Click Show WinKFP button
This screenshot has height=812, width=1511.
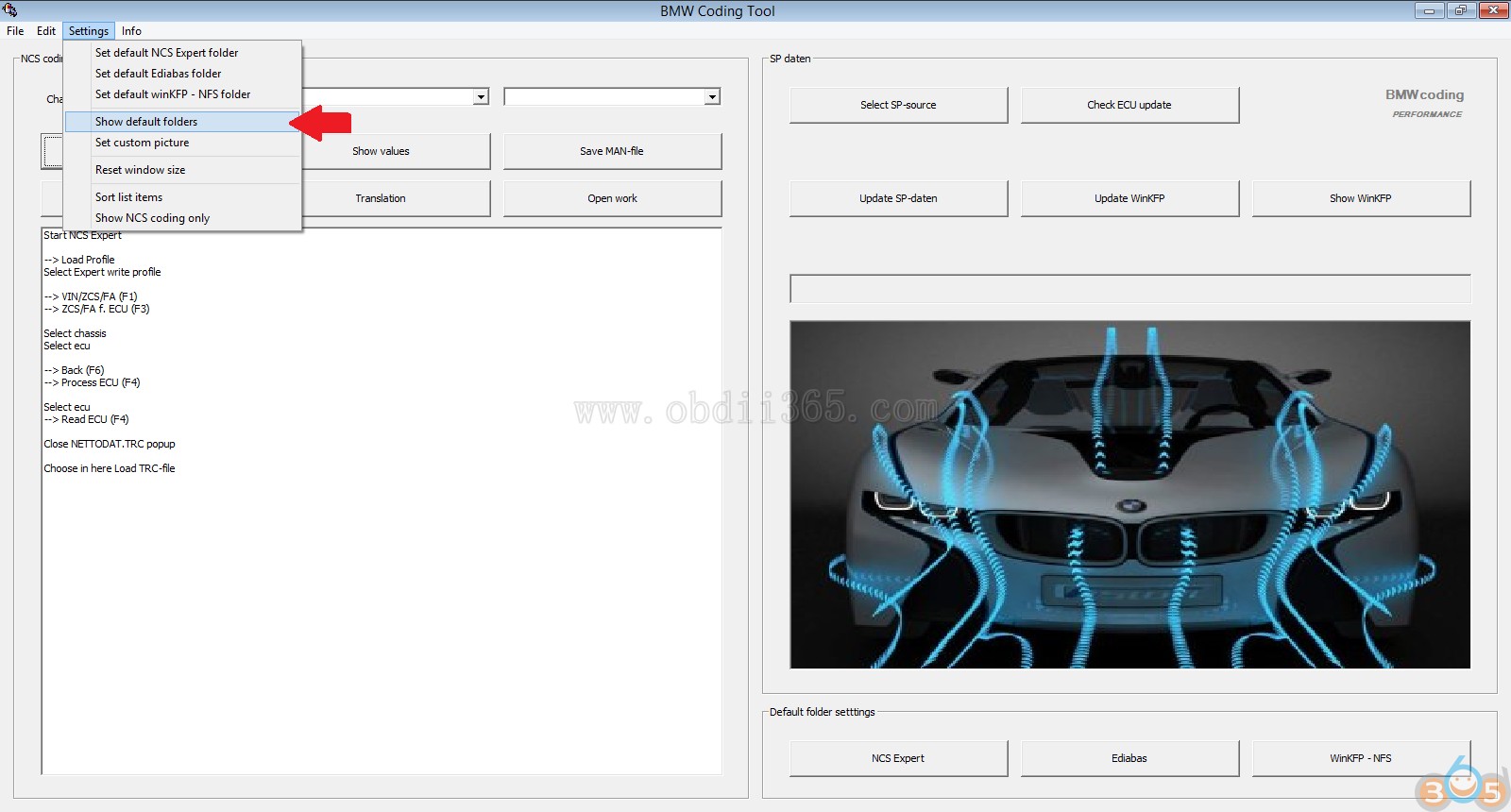pyautogui.click(x=1361, y=198)
